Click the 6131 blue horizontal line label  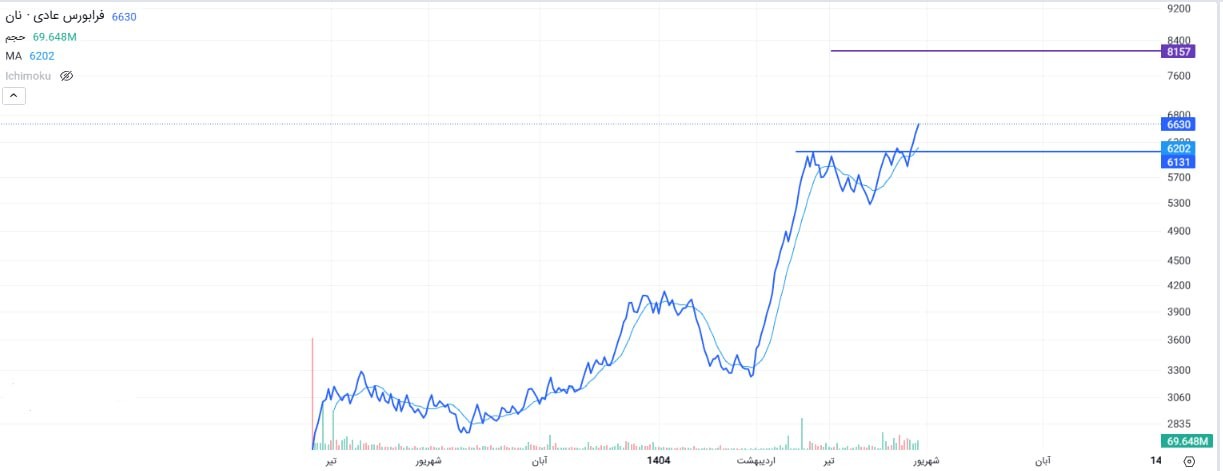1179,162
